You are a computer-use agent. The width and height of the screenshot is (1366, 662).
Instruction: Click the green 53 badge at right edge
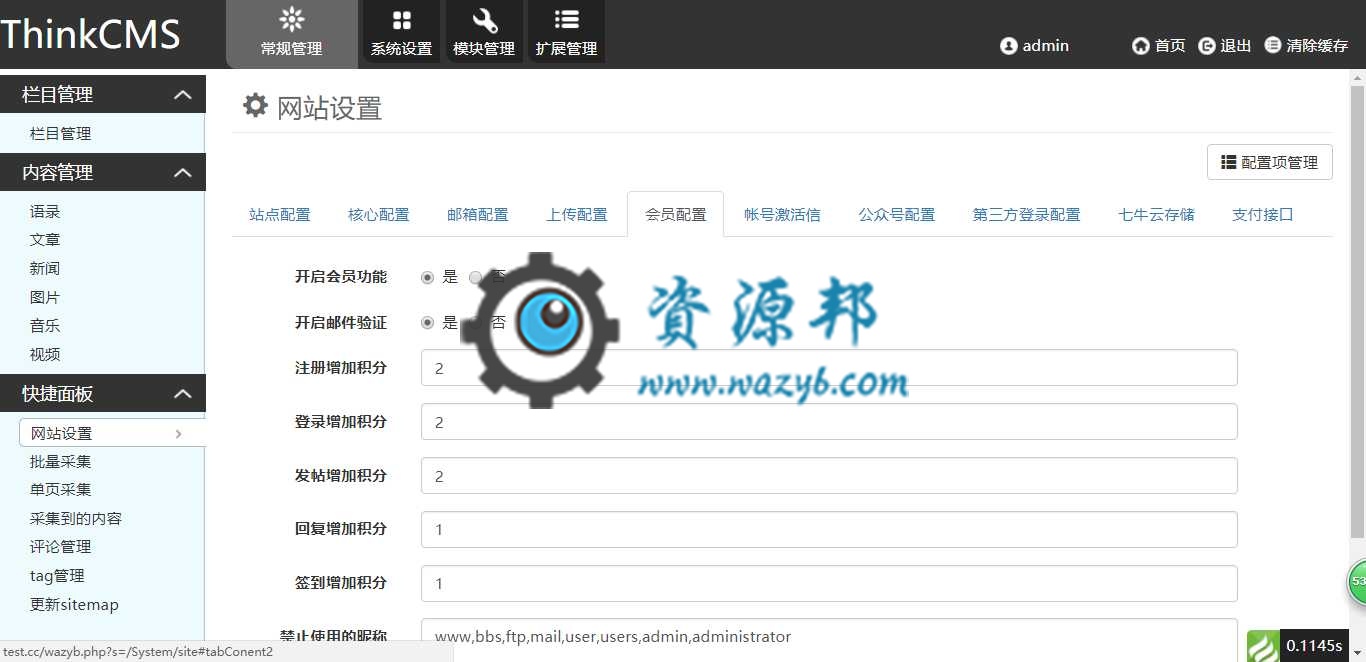pyautogui.click(x=1357, y=581)
